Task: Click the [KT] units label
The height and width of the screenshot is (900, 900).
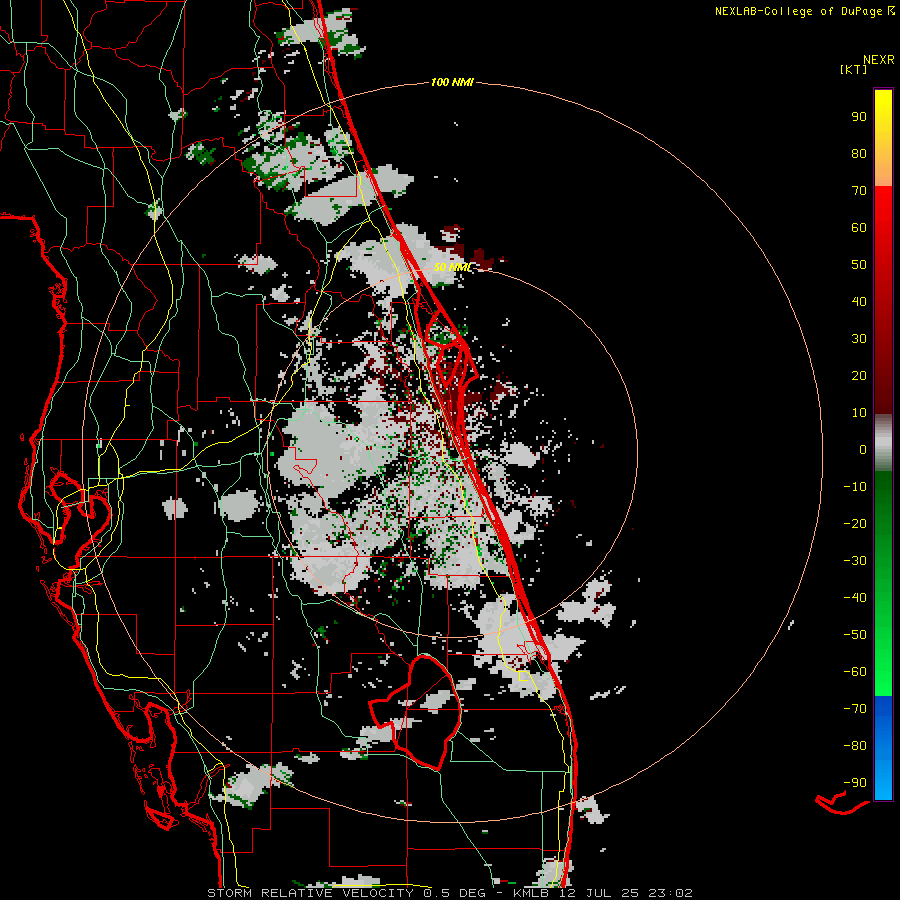Action: click(x=854, y=69)
